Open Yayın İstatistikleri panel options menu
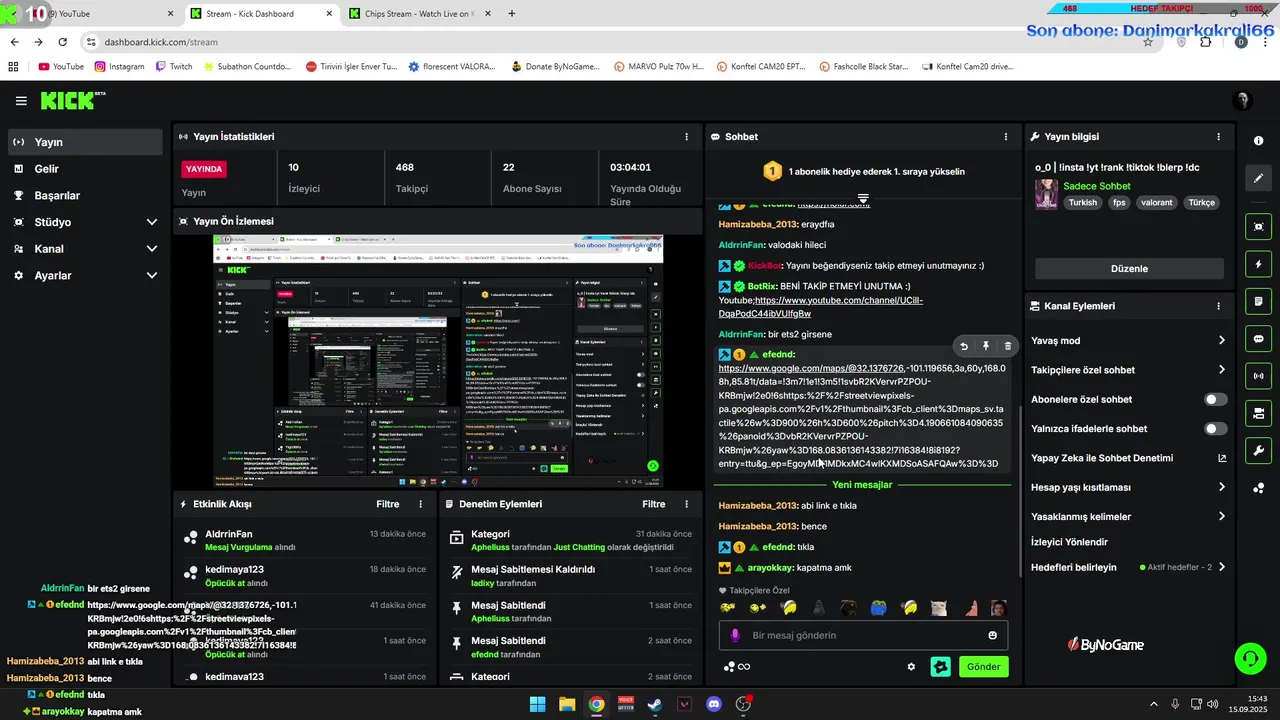Screen dimensions: 1280x720 pos(686,137)
